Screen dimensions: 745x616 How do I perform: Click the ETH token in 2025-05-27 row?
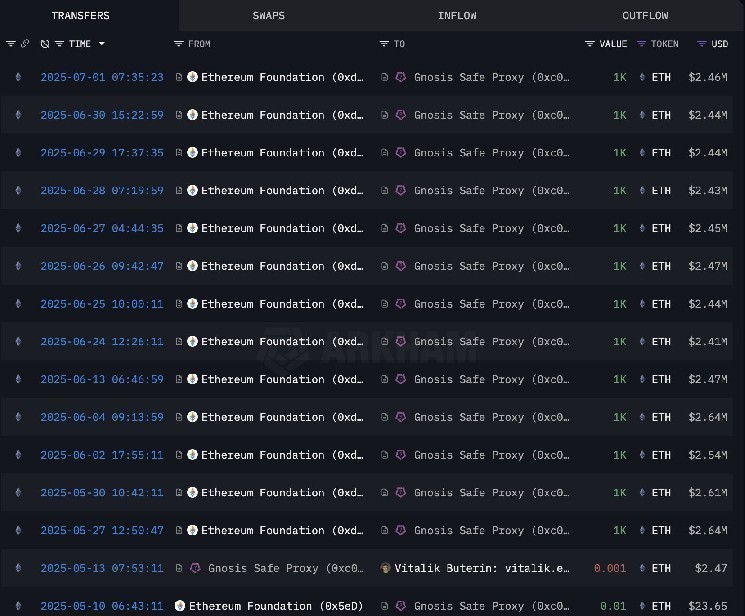[661, 530]
